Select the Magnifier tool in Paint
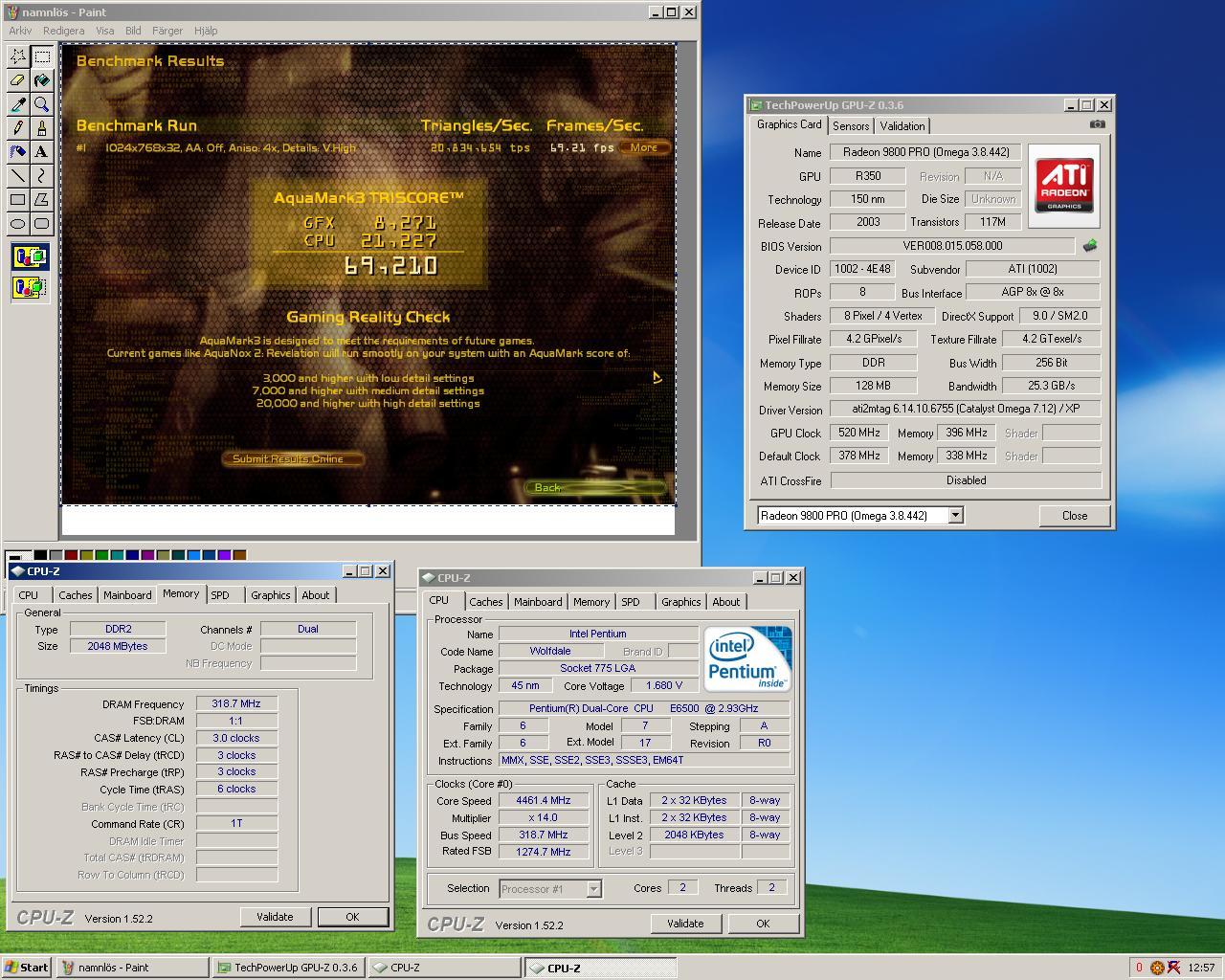 click(x=41, y=104)
